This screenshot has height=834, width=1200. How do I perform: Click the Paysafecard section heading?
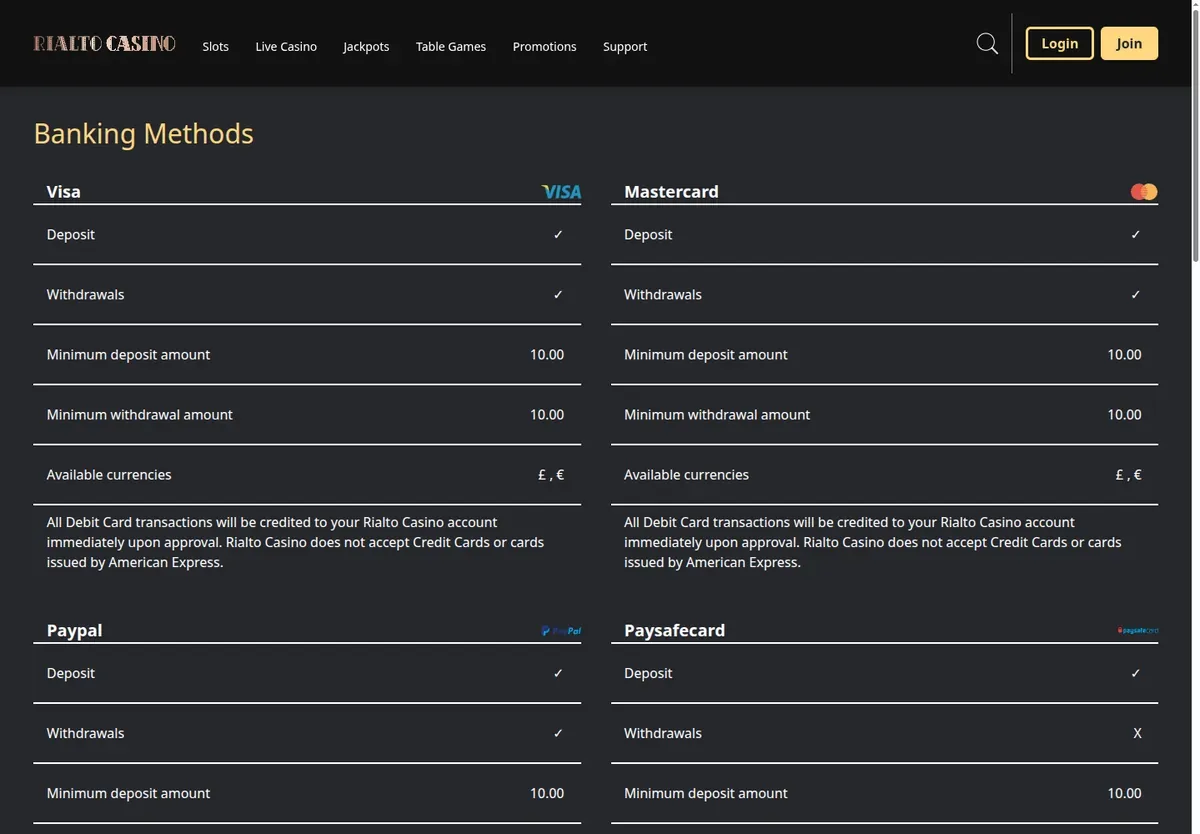click(675, 630)
